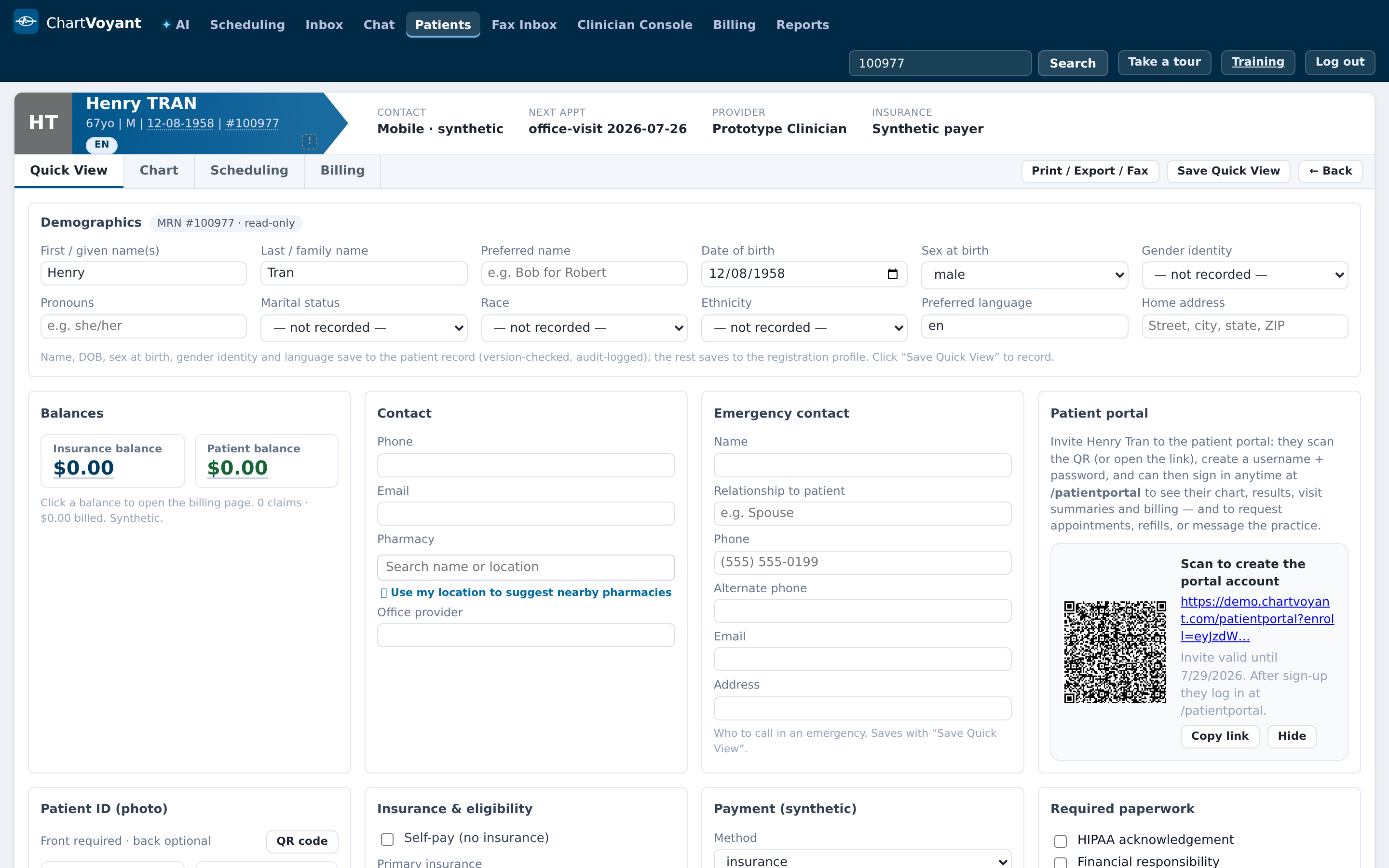
Task: Focus the patient search field
Action: click(x=940, y=63)
